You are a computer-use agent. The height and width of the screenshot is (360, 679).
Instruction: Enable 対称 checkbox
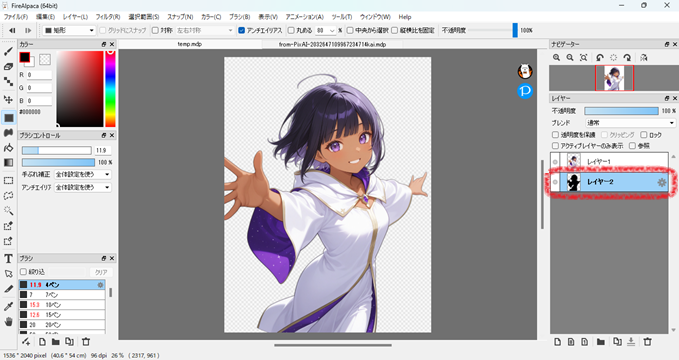(x=155, y=30)
